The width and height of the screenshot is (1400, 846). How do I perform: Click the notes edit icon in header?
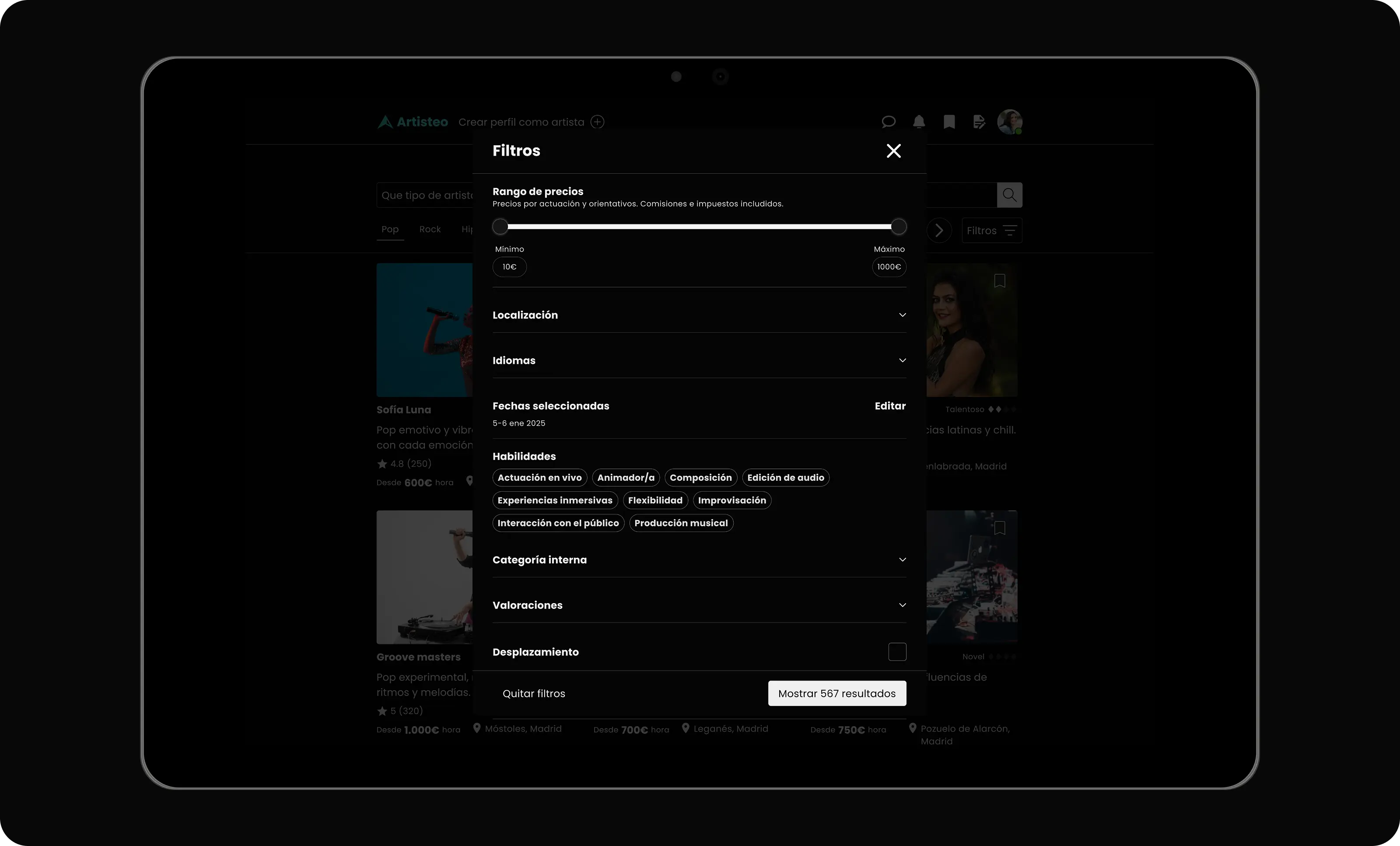click(979, 122)
